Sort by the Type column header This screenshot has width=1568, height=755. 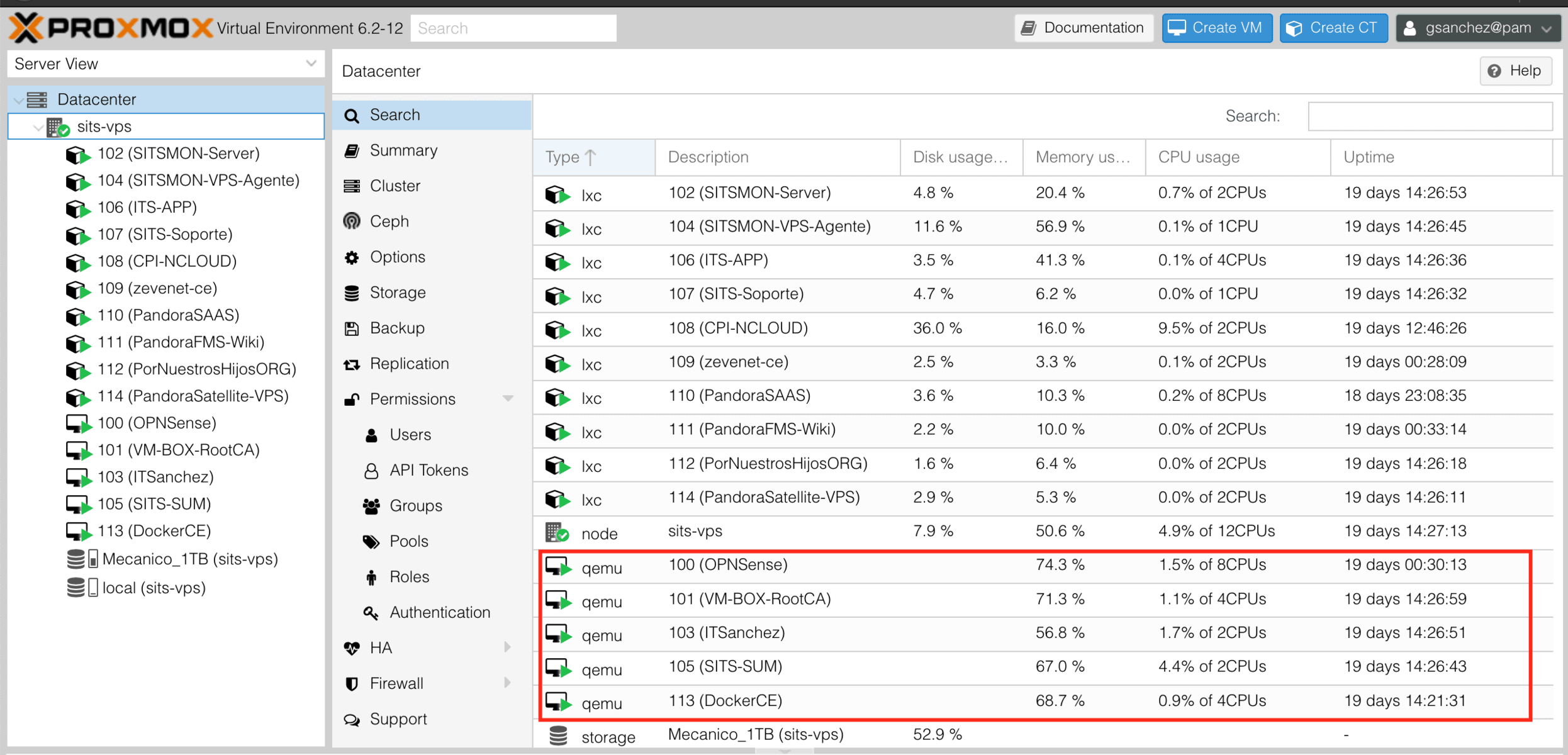(x=594, y=157)
